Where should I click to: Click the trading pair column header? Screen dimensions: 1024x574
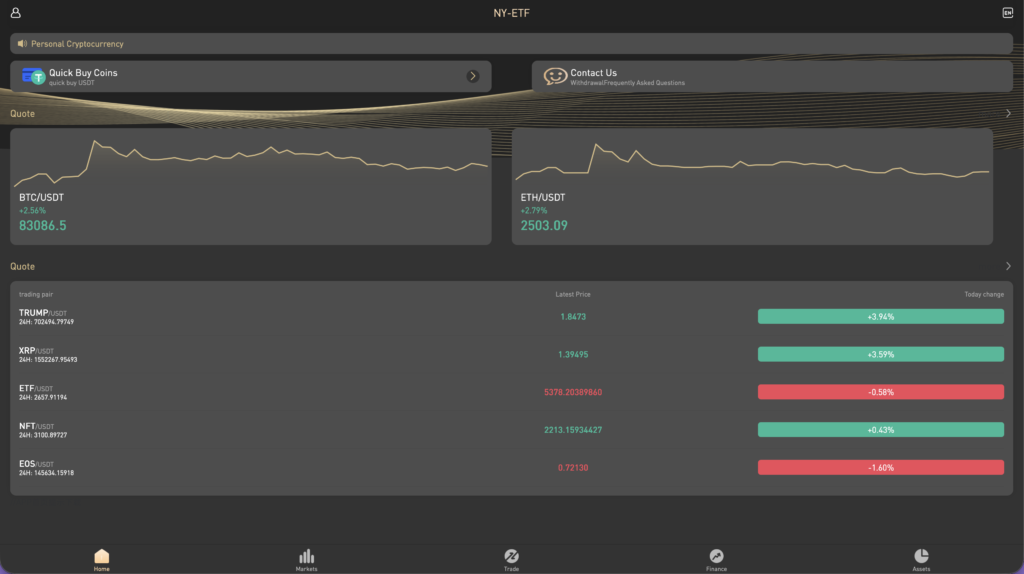pyautogui.click(x=36, y=295)
